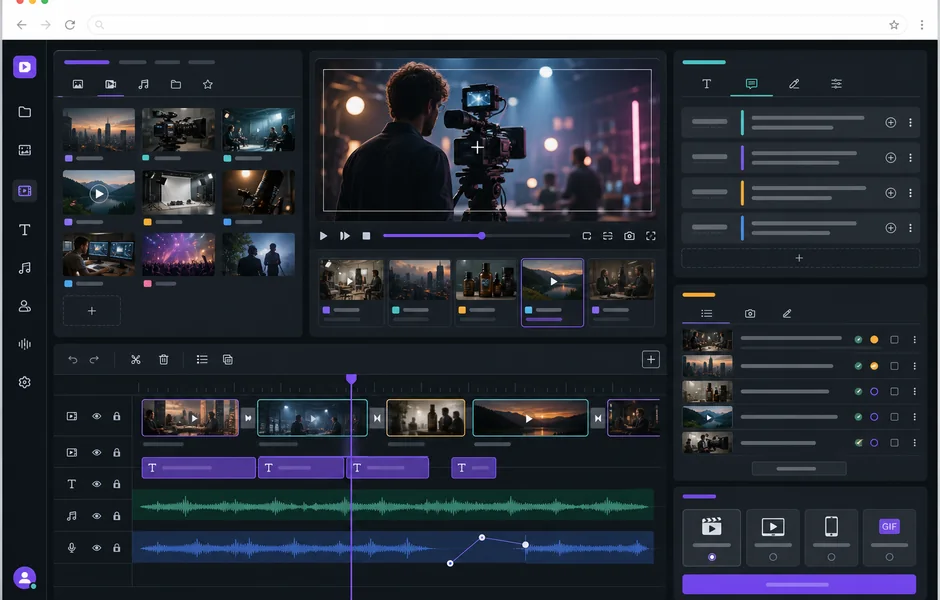940x600 pixels.
Task: Capture snapshot with preview camera icon
Action: coord(629,236)
